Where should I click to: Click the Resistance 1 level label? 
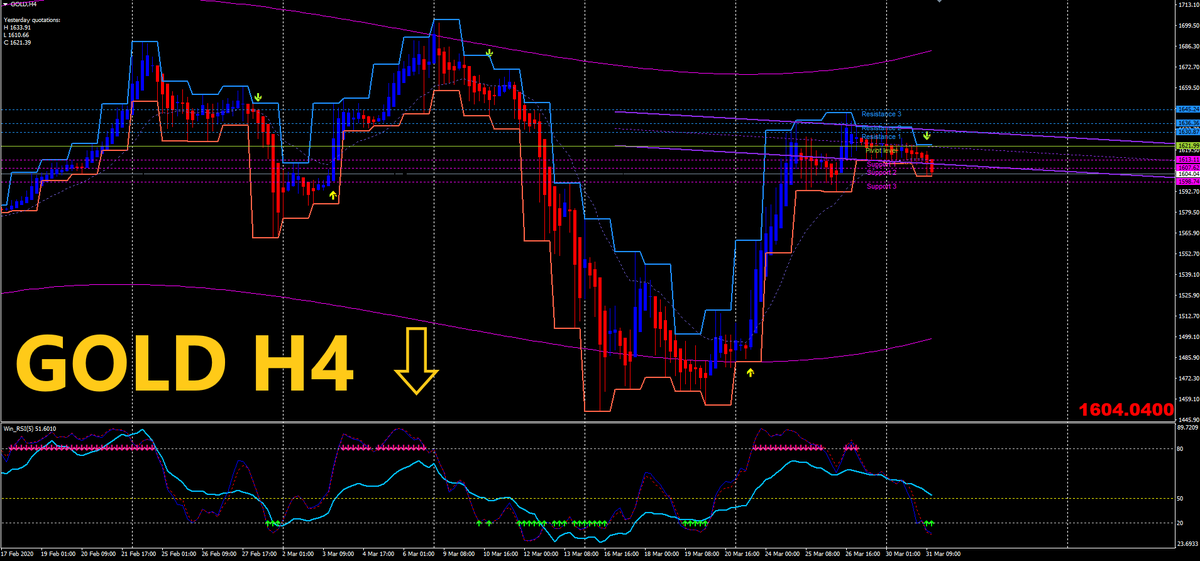tap(881, 136)
